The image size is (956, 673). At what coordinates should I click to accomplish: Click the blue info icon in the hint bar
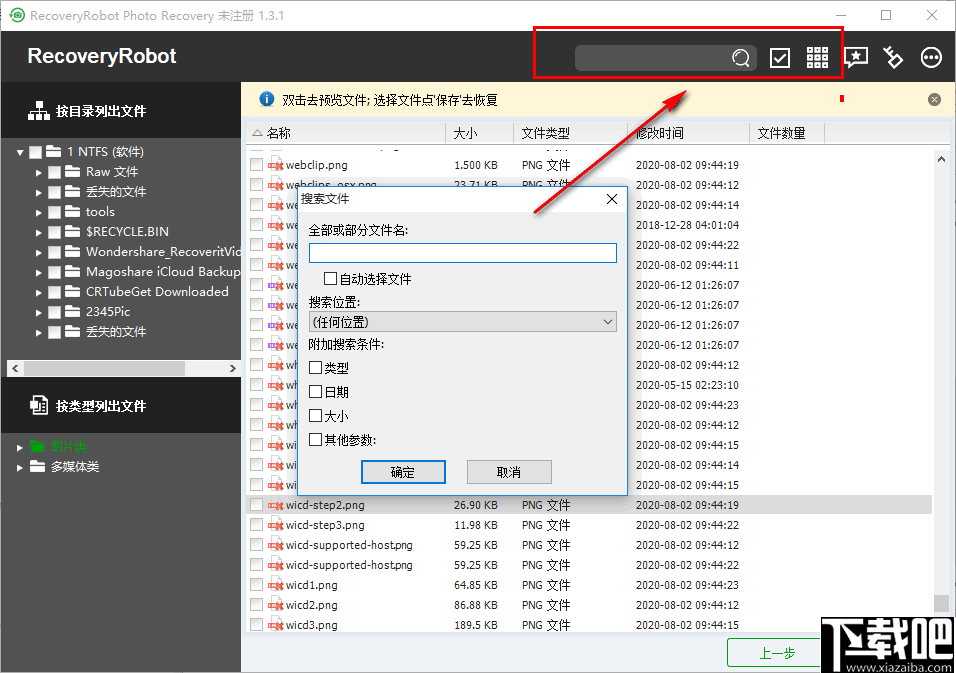(266, 99)
